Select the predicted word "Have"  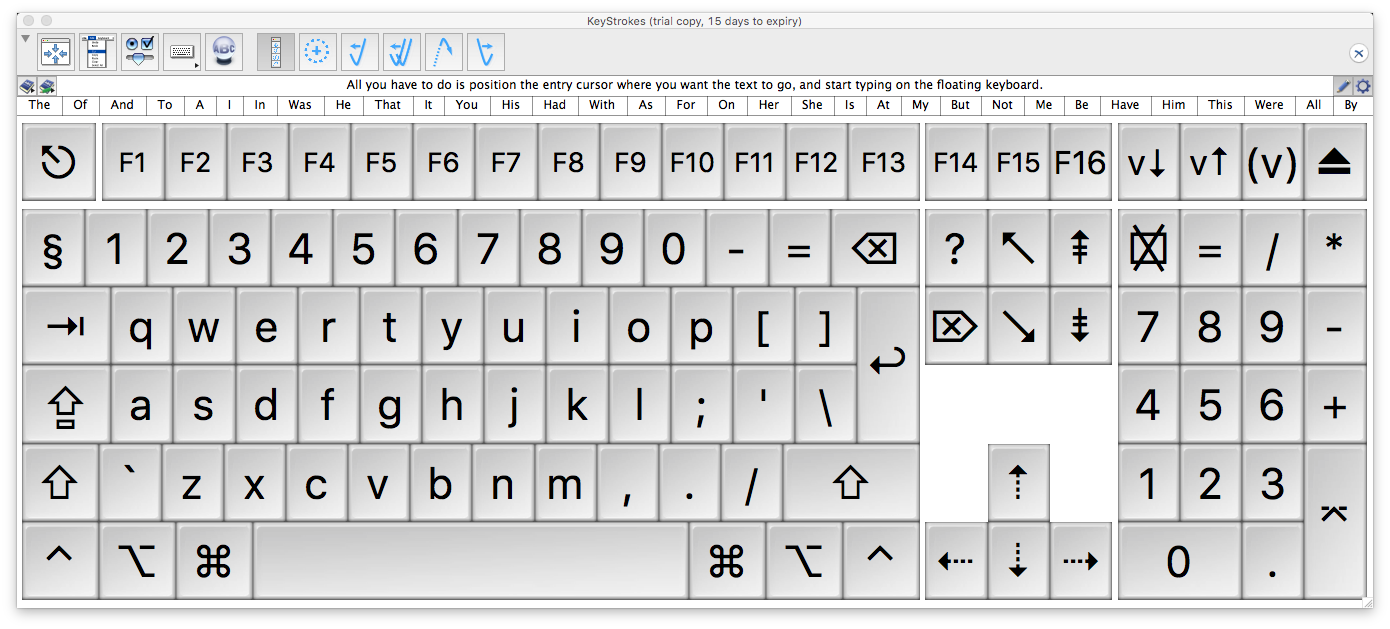1124,104
